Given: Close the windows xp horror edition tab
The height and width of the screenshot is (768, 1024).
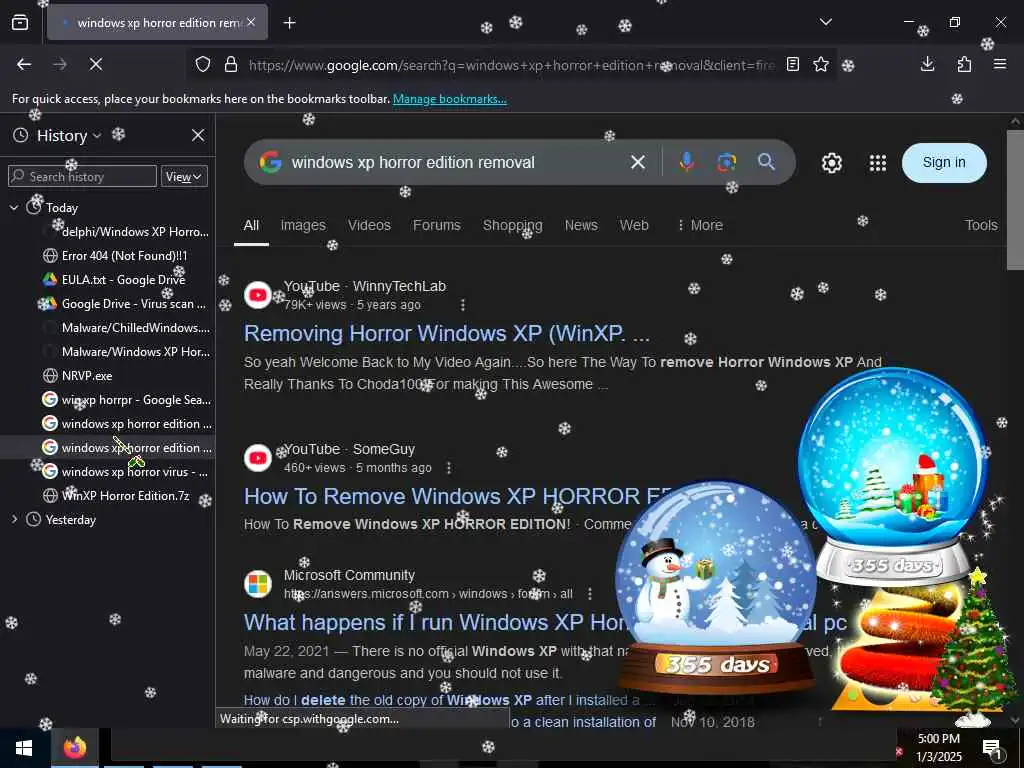Looking at the screenshot, I should (x=251, y=22).
